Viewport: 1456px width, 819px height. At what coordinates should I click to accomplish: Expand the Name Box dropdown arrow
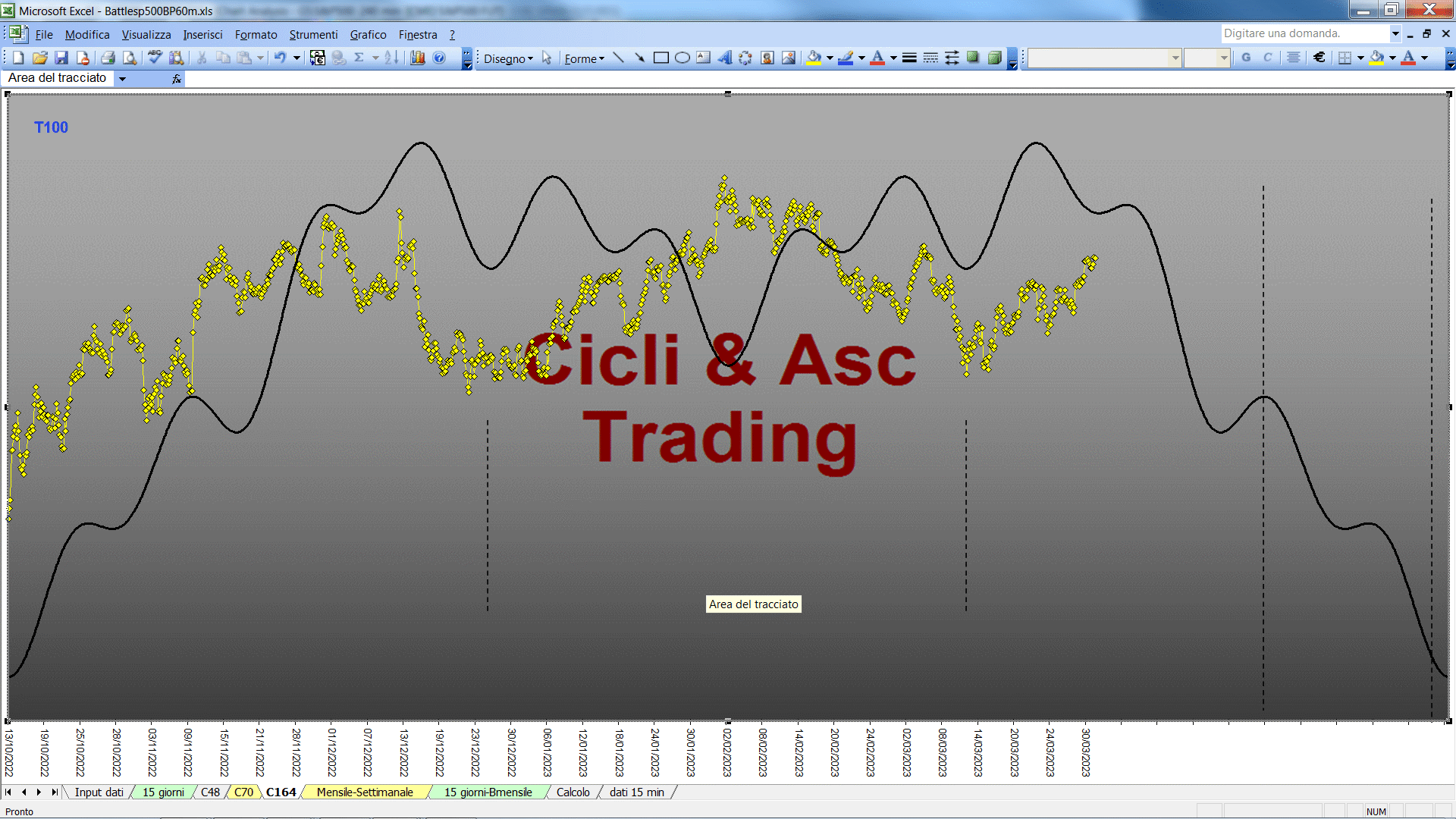point(122,79)
